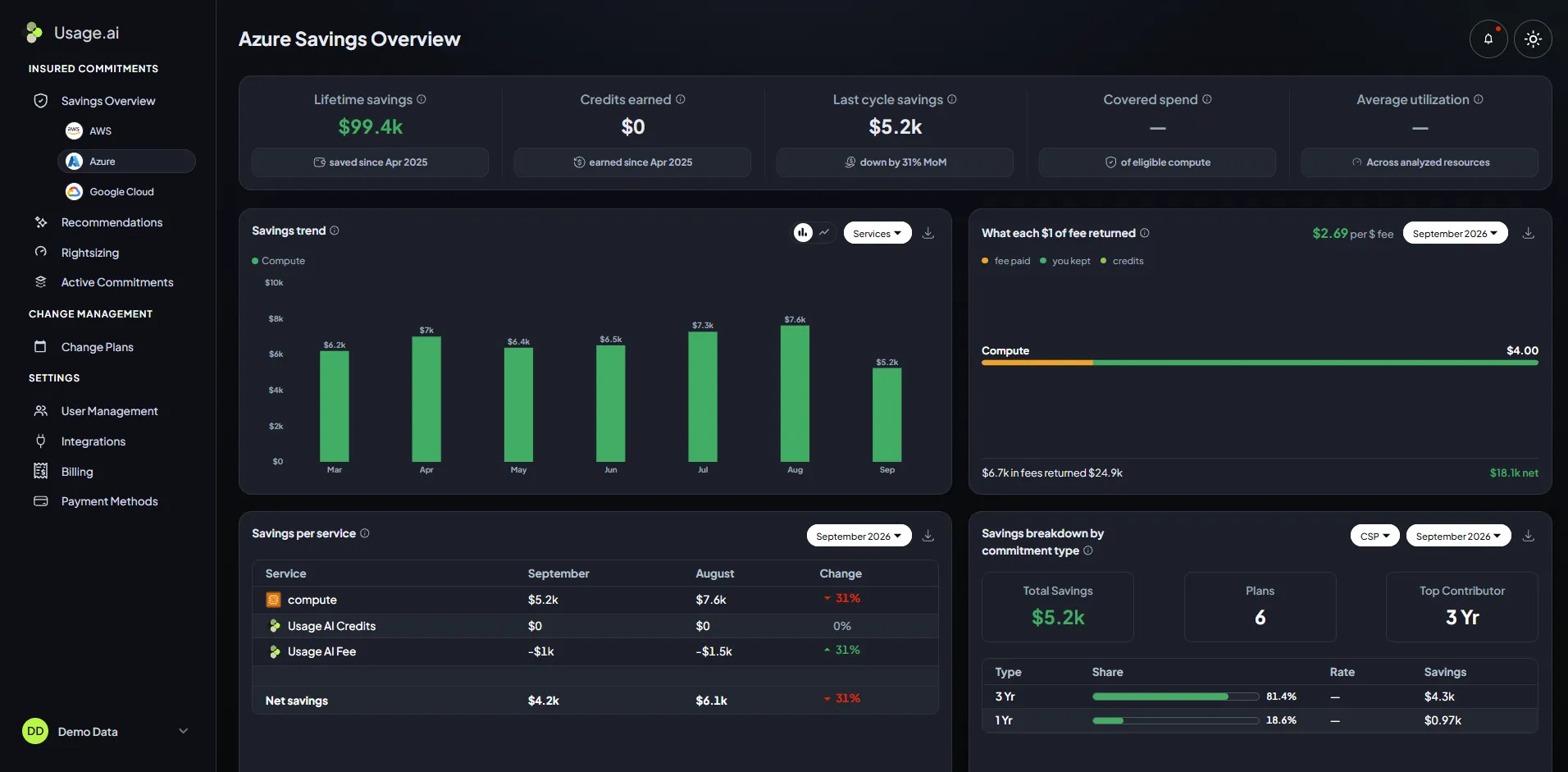Open the notifications bell
The height and width of the screenshot is (772, 1568).
pos(1488,39)
